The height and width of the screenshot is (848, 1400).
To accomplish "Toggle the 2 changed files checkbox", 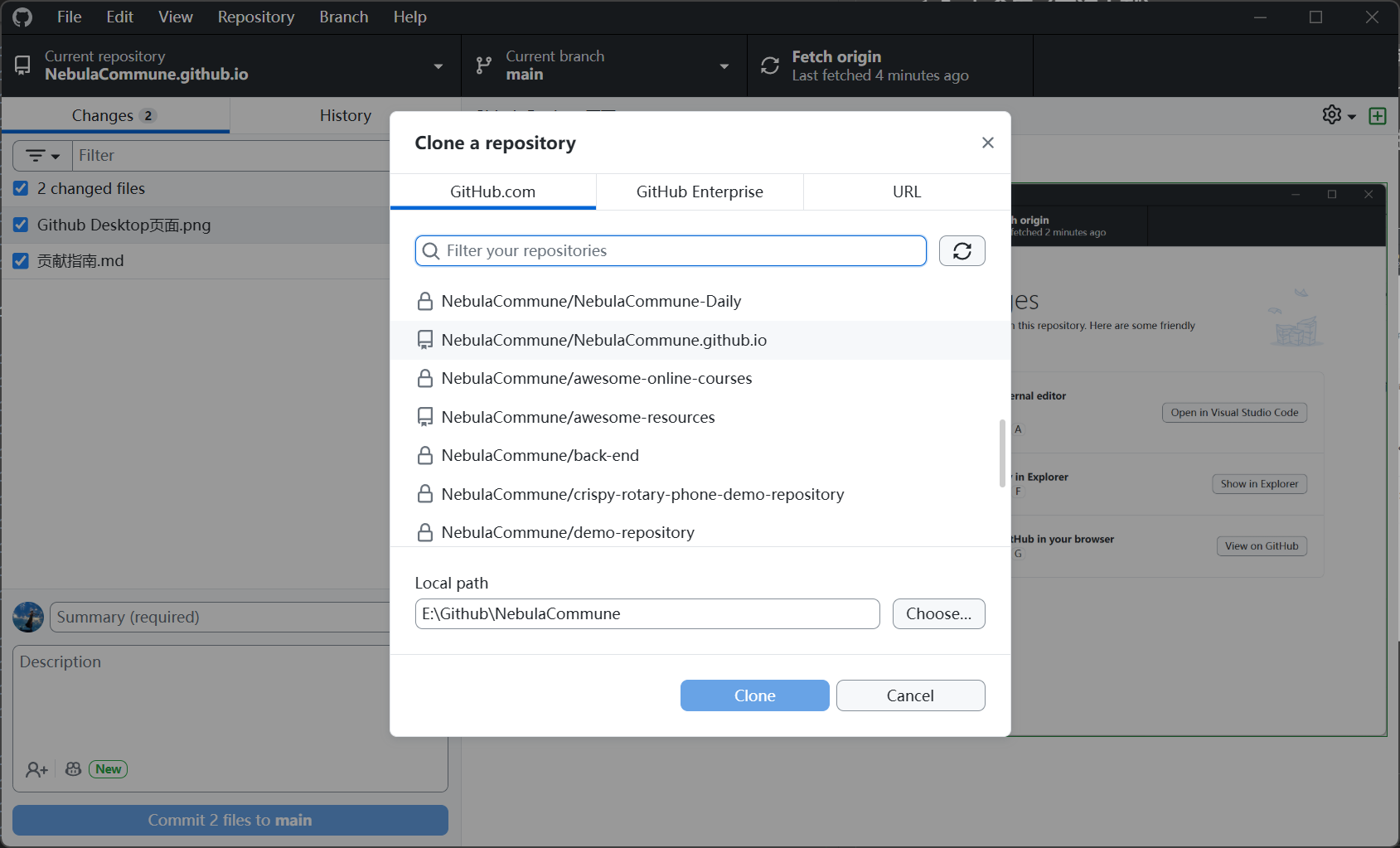I will [x=22, y=189].
